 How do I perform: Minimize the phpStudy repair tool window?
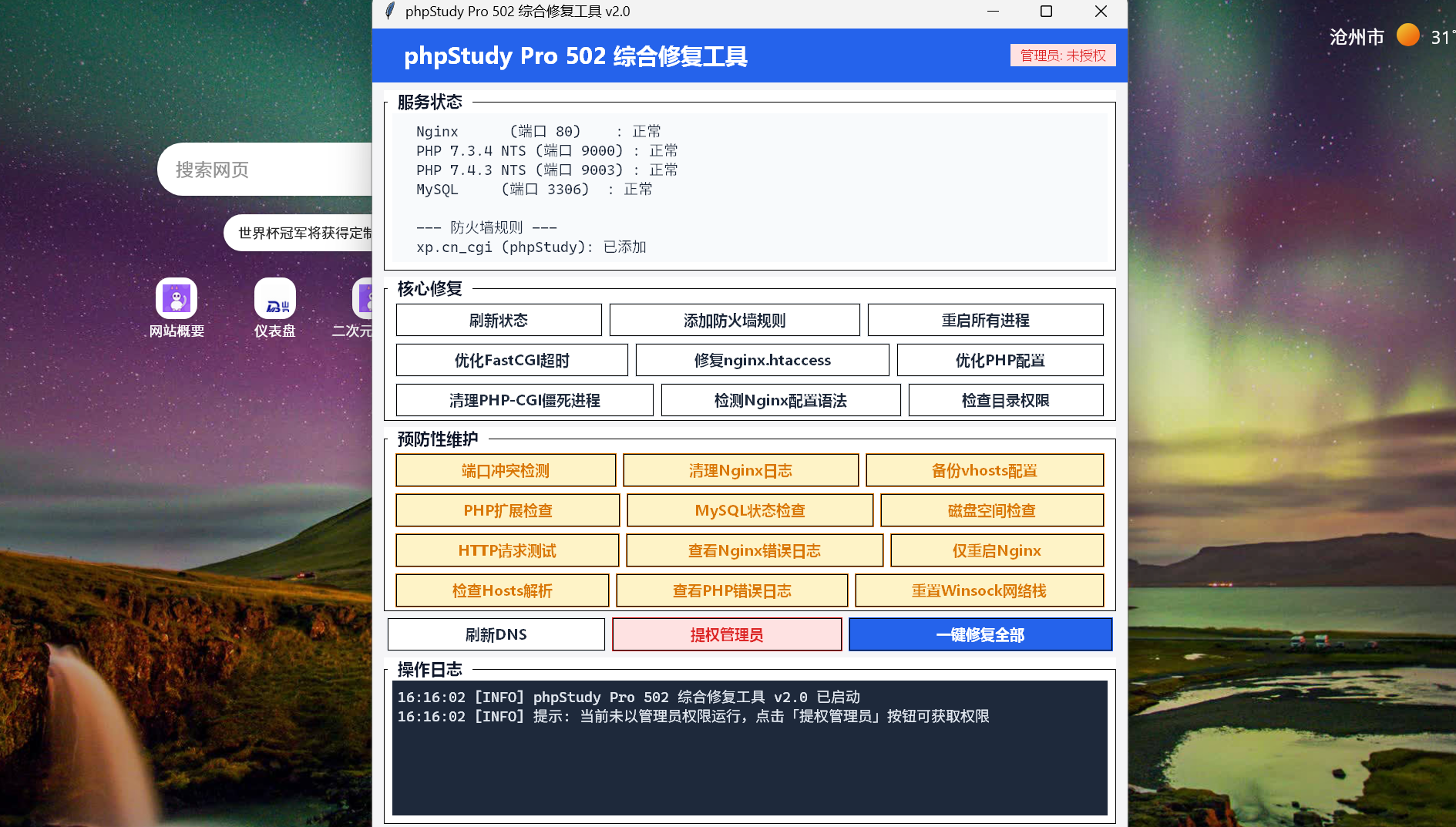993,11
